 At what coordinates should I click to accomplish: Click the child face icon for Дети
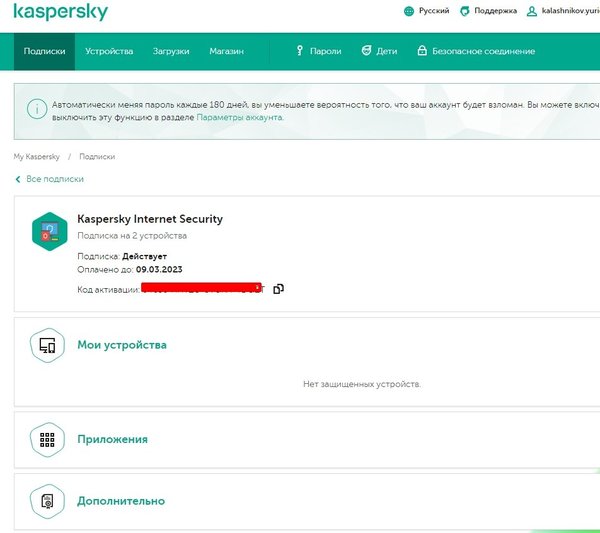point(366,51)
